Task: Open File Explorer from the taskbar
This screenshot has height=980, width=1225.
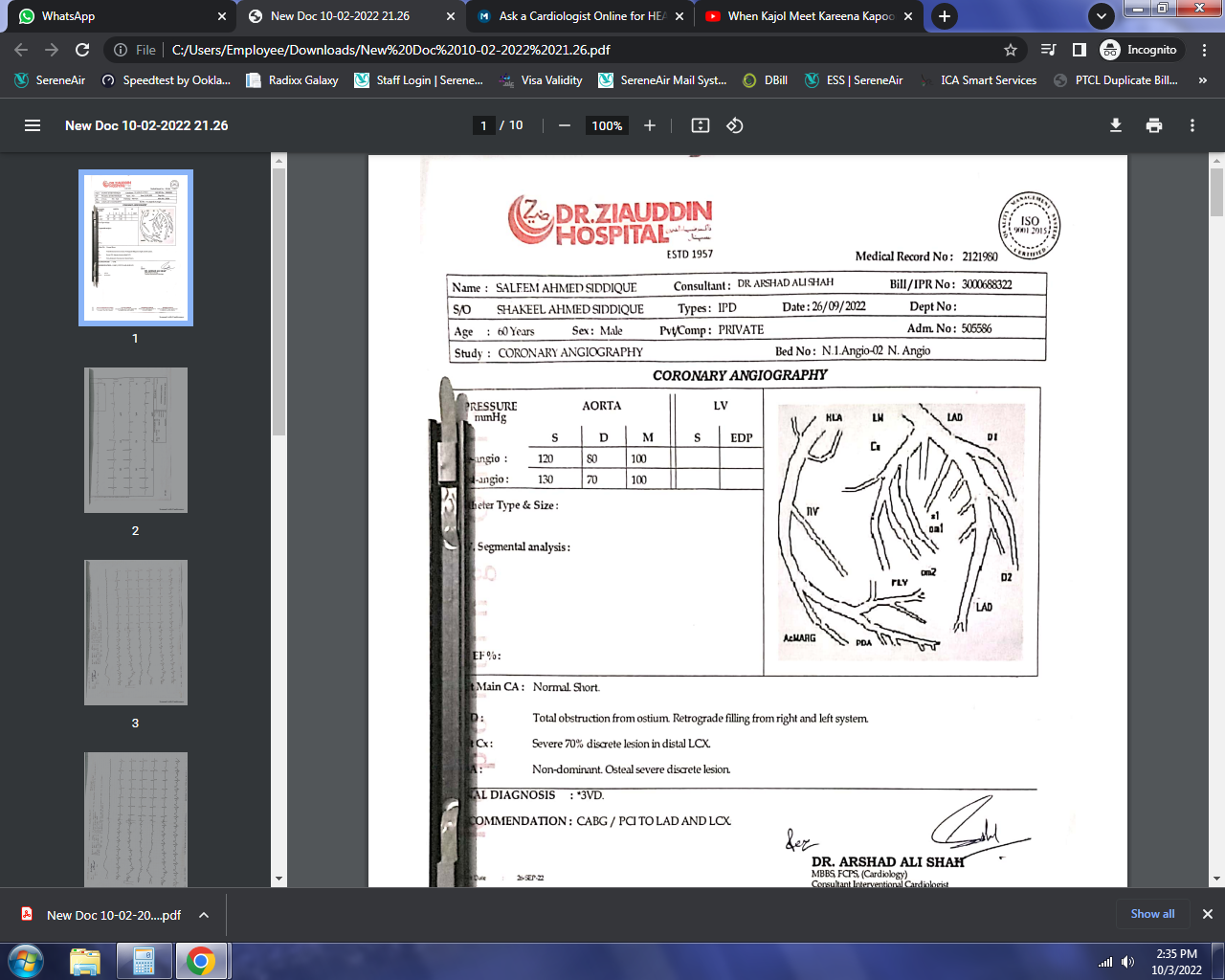Action: point(85,961)
